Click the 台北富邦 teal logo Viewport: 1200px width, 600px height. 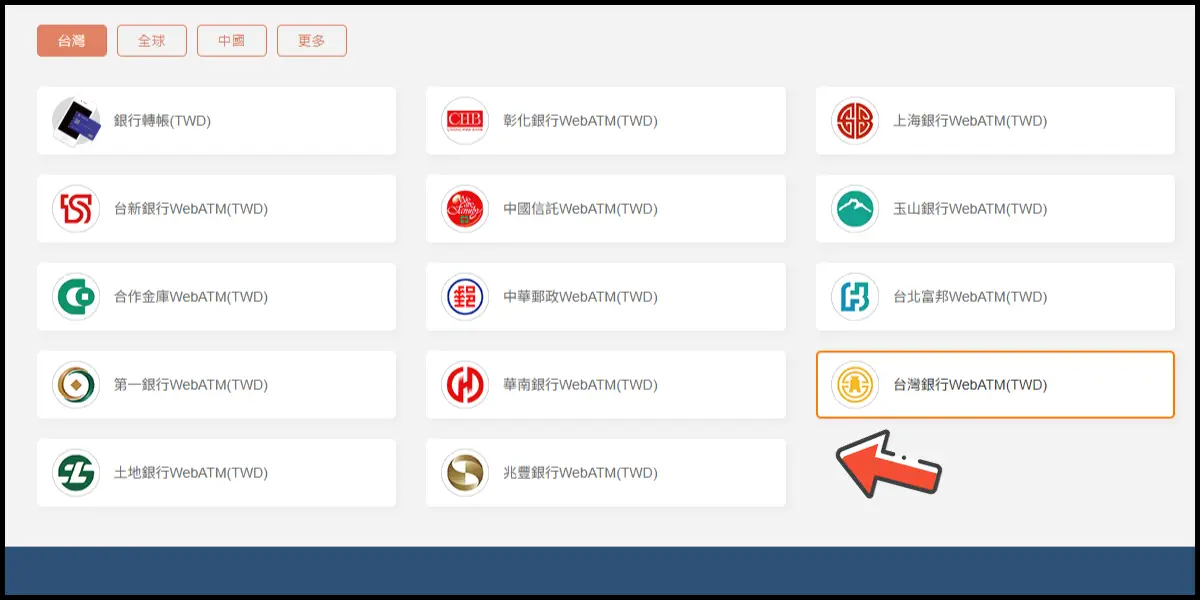click(855, 297)
